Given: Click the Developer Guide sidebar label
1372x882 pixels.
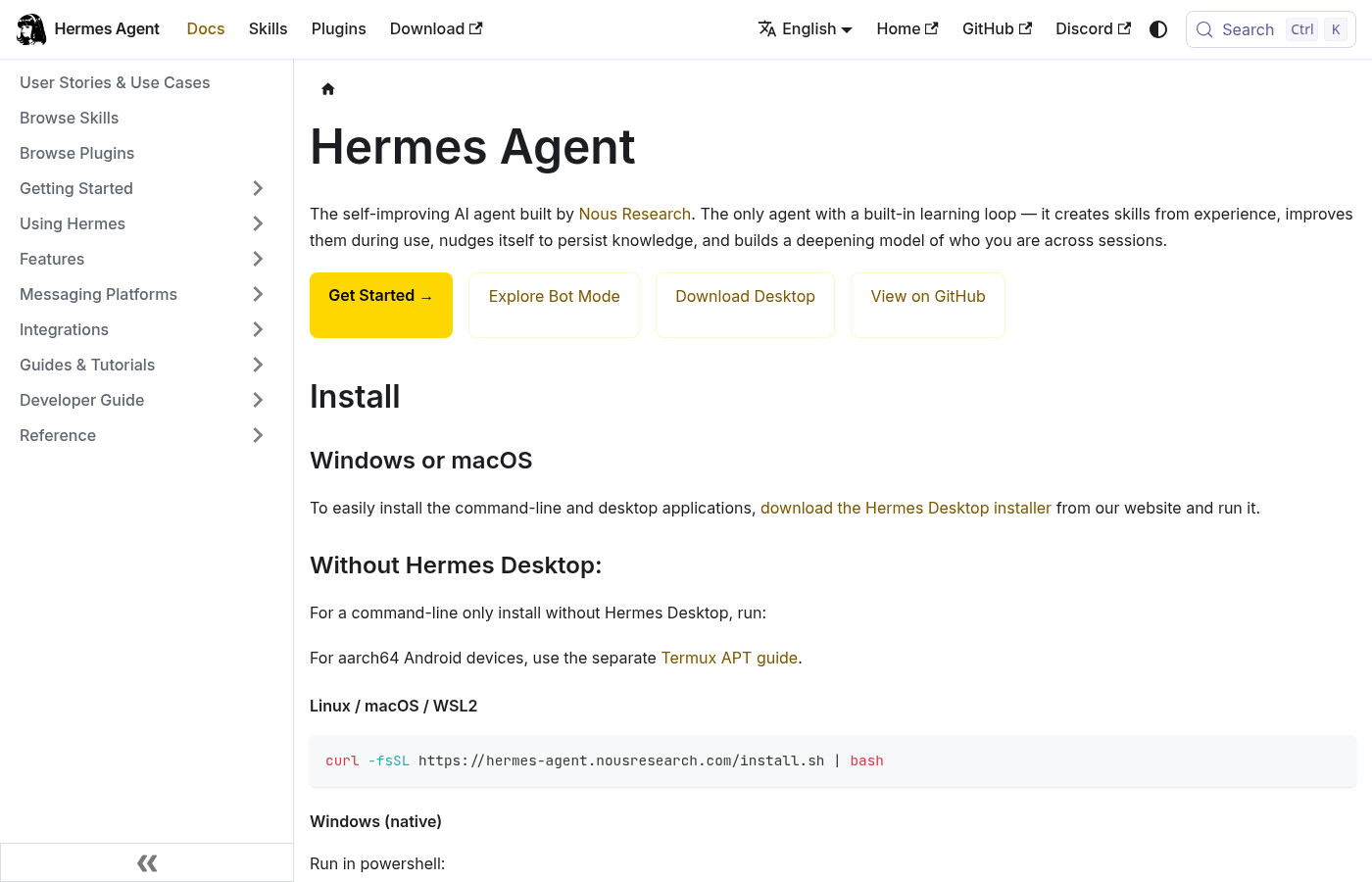Looking at the screenshot, I should click(x=82, y=400).
